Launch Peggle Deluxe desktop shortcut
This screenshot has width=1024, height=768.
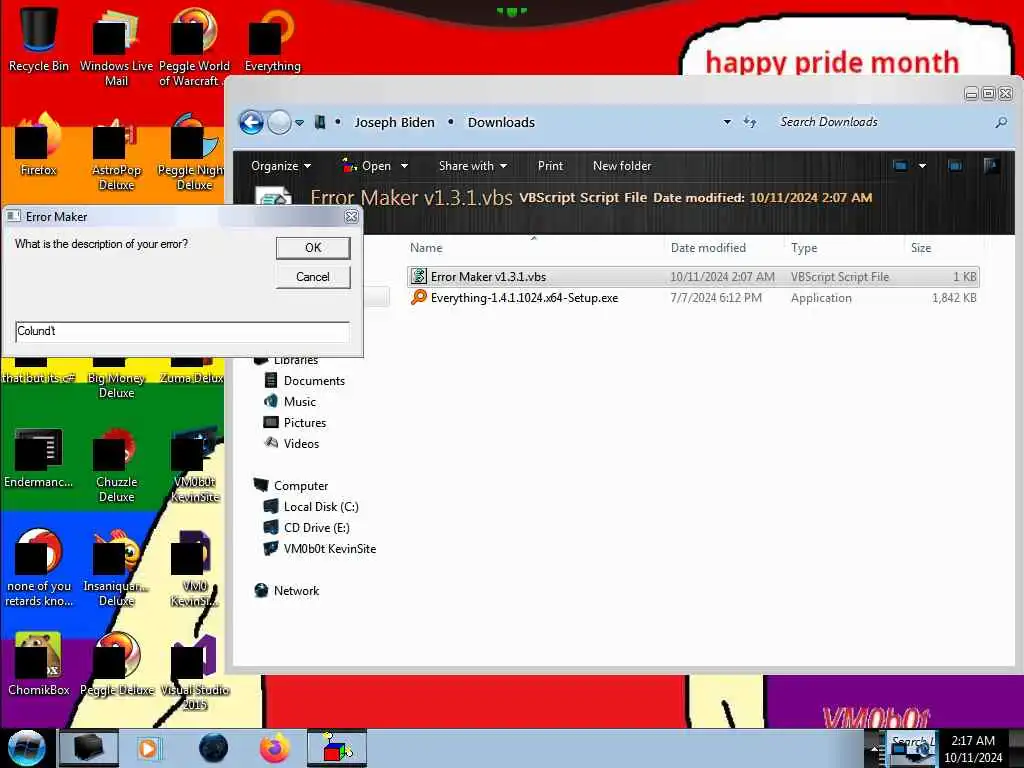click(116, 663)
